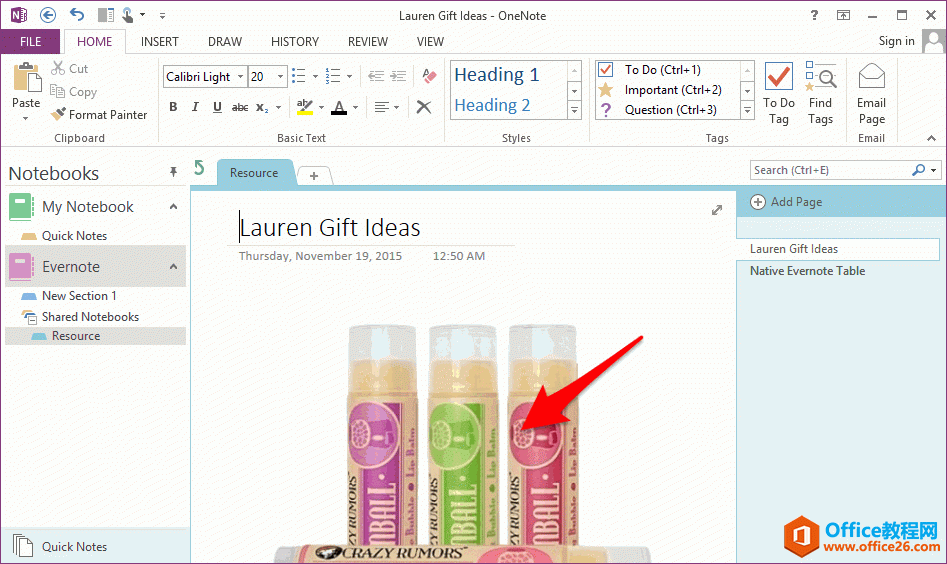This screenshot has width=947, height=564.
Task: Switch to the DRAW tab
Action: pyautogui.click(x=225, y=42)
